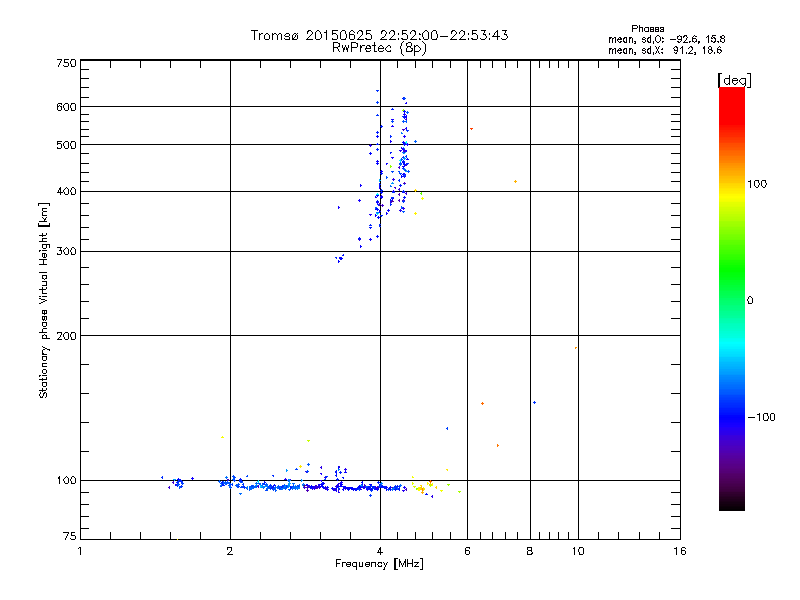Click the x-axis tick label '1'
800x600 pixels.
point(80,551)
